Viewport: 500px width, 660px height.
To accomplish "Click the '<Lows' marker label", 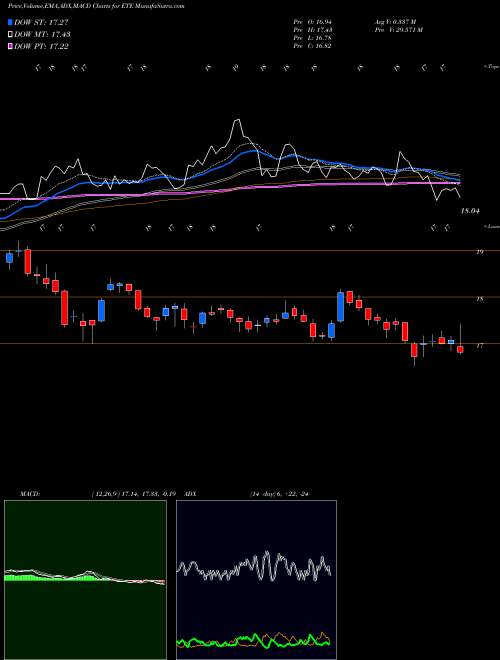I will pos(491,226).
